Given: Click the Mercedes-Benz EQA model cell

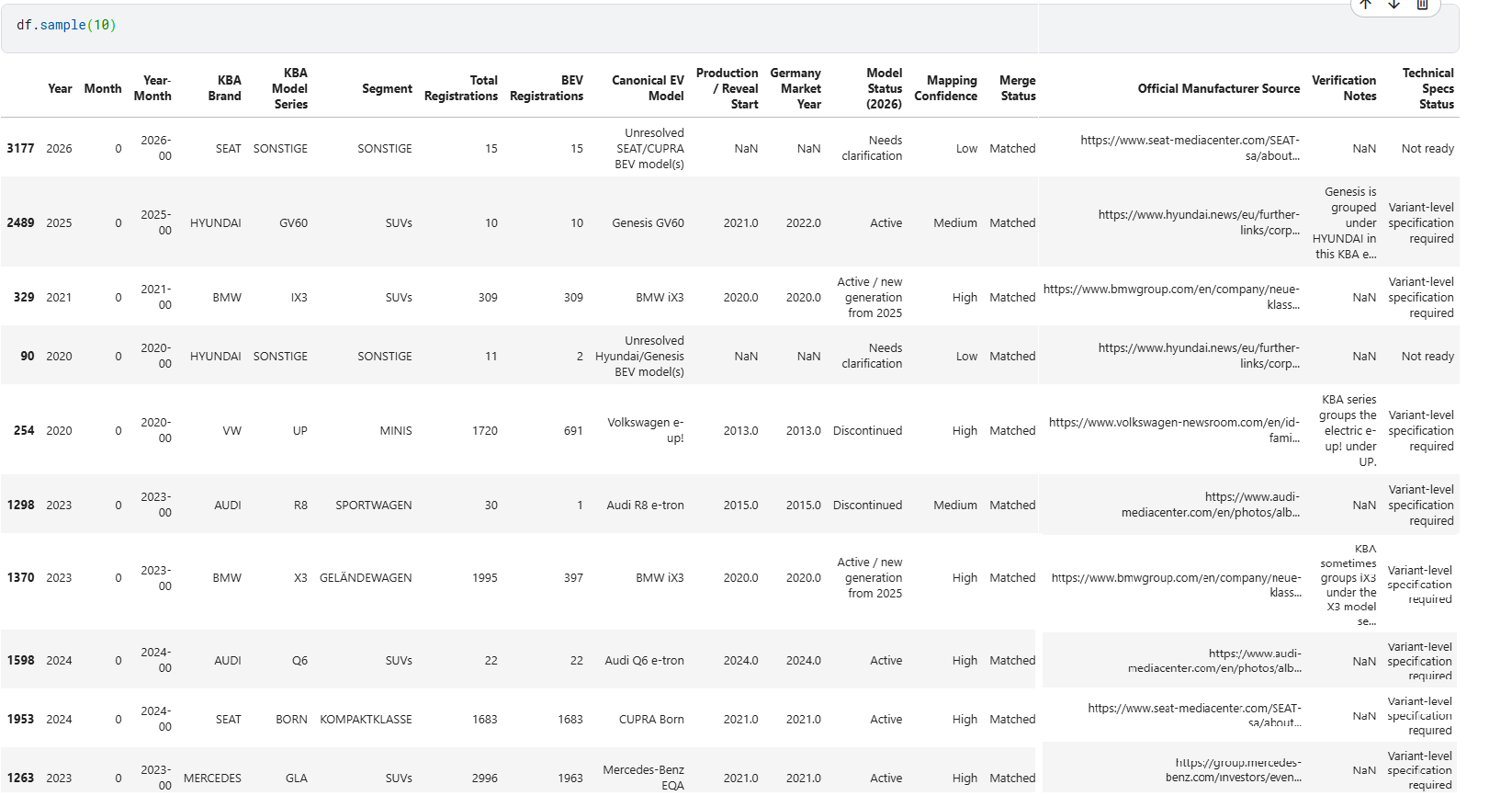Looking at the screenshot, I should (643, 778).
